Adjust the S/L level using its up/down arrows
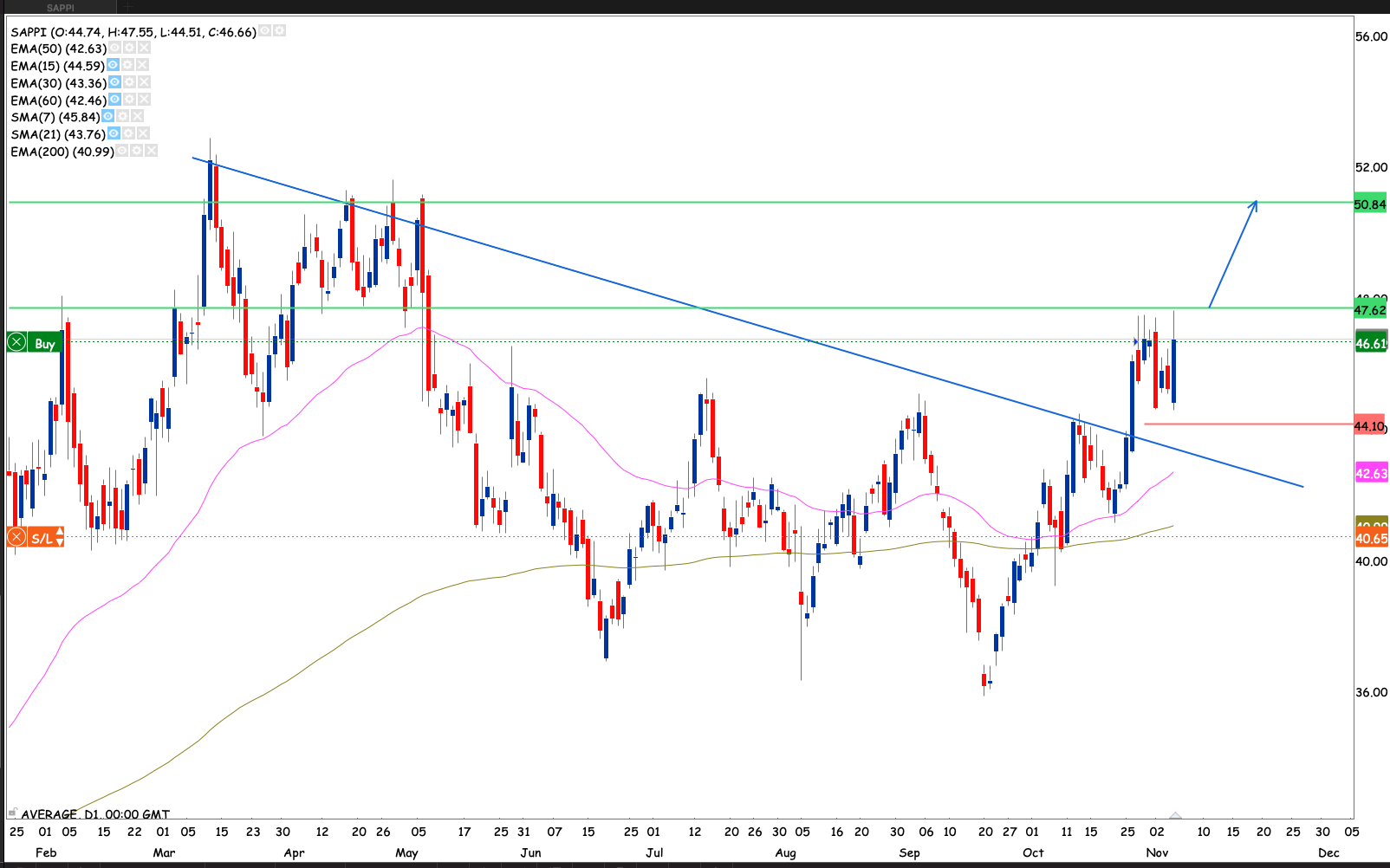This screenshot has height=868, width=1390. [59, 538]
